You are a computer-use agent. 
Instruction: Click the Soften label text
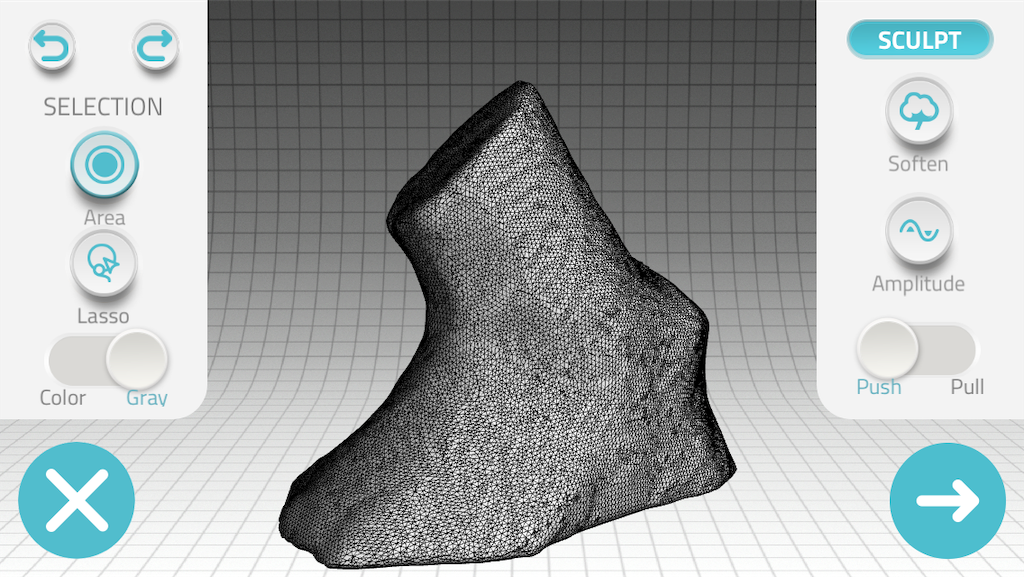[x=918, y=163]
